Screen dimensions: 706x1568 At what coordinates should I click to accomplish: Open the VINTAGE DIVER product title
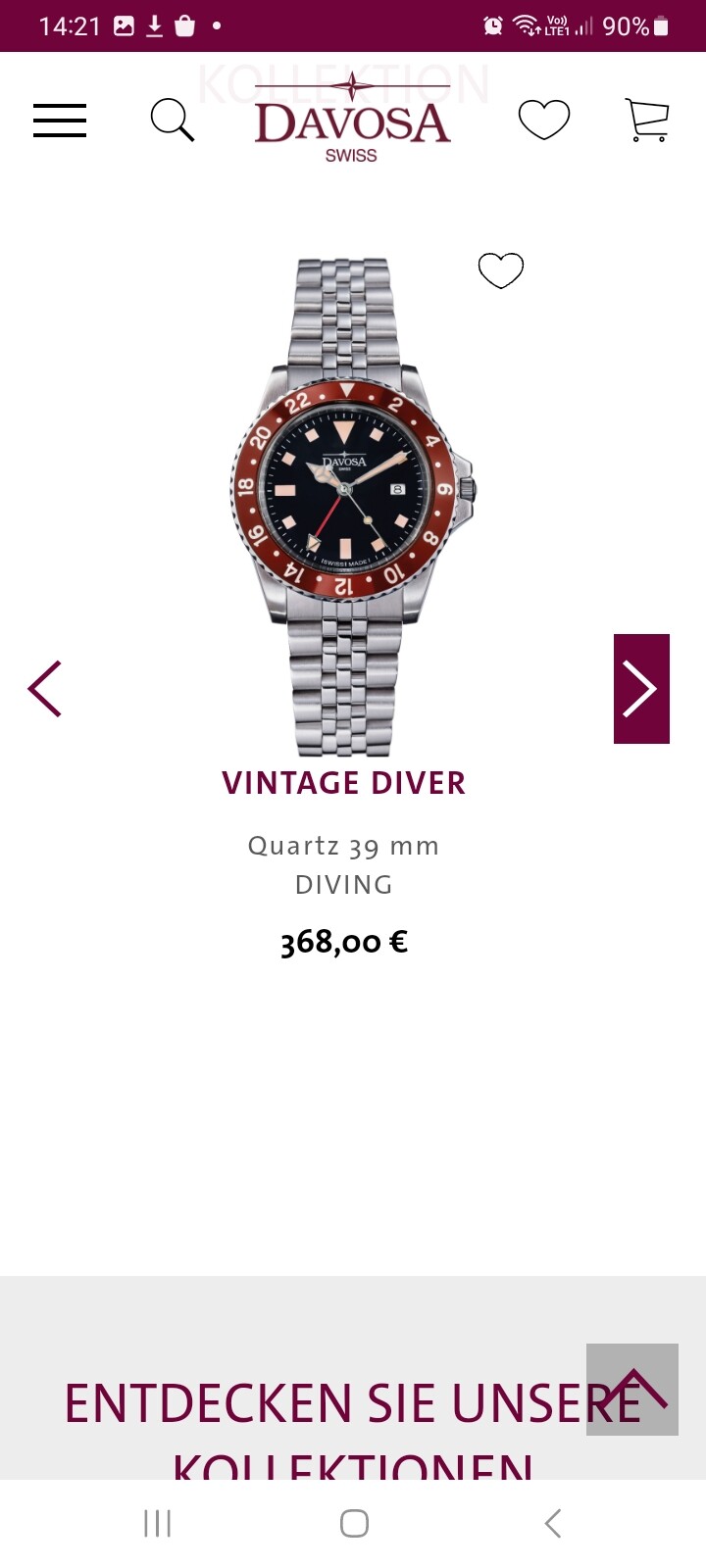343,783
